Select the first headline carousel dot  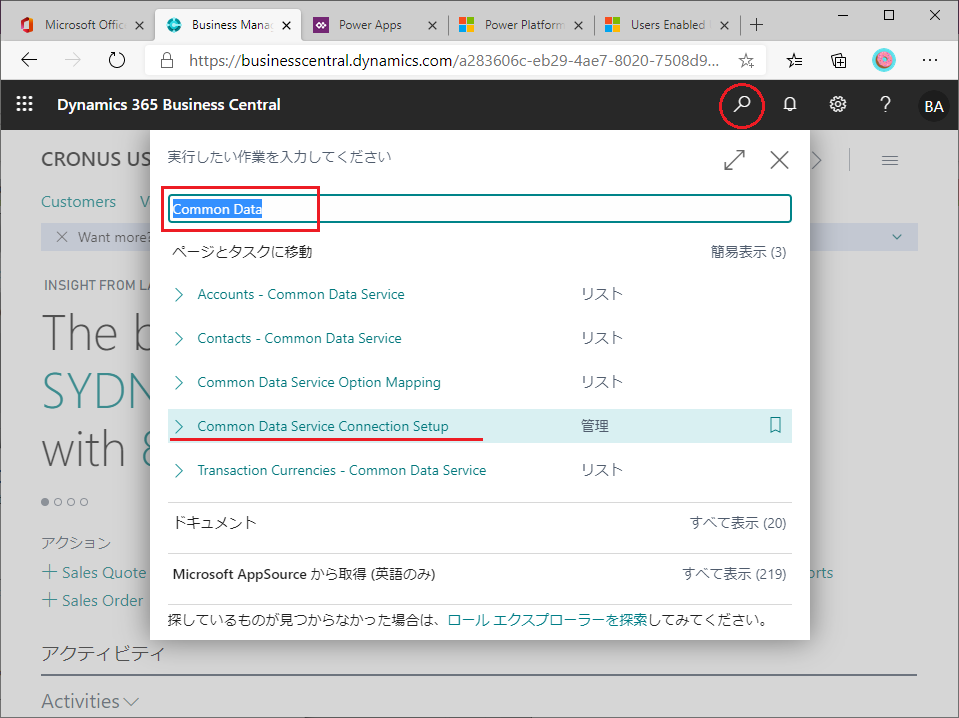tap(45, 502)
